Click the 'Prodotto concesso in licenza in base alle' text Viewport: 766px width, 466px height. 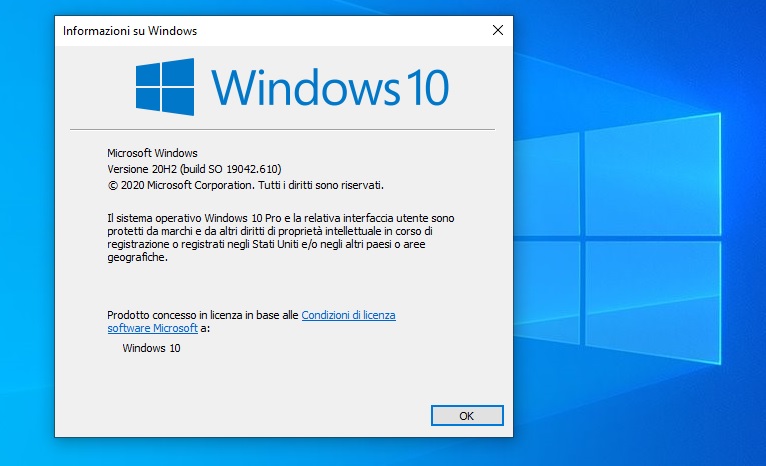tap(203, 315)
